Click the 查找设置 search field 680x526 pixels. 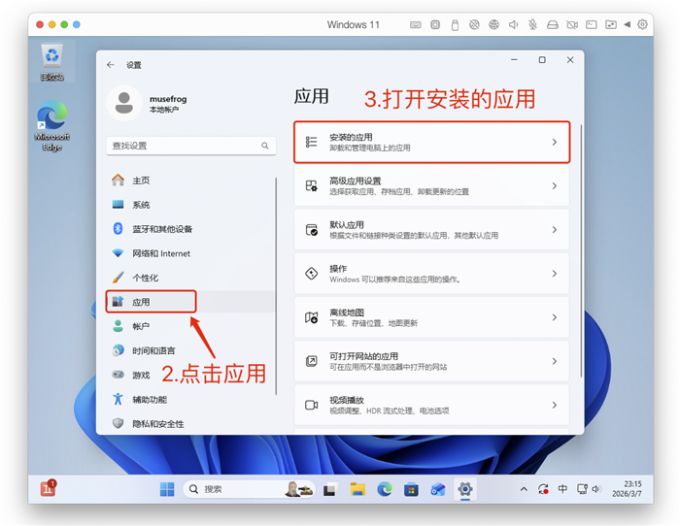(191, 146)
